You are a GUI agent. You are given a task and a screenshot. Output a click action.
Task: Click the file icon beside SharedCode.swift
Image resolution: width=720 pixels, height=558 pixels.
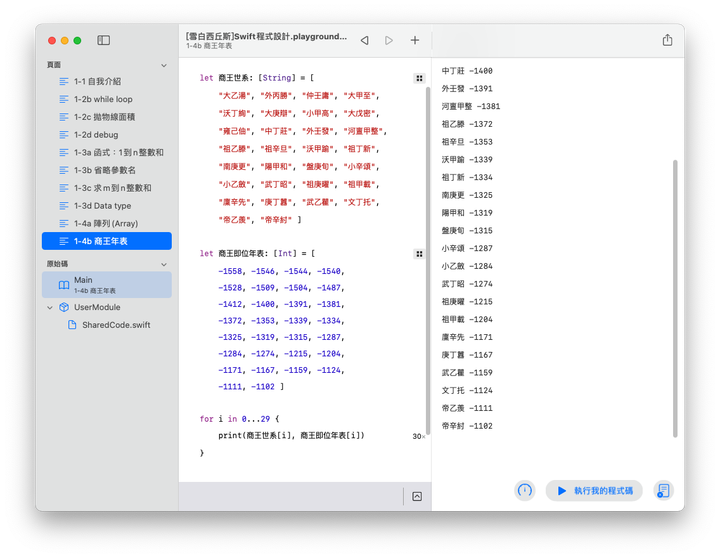click(x=72, y=325)
